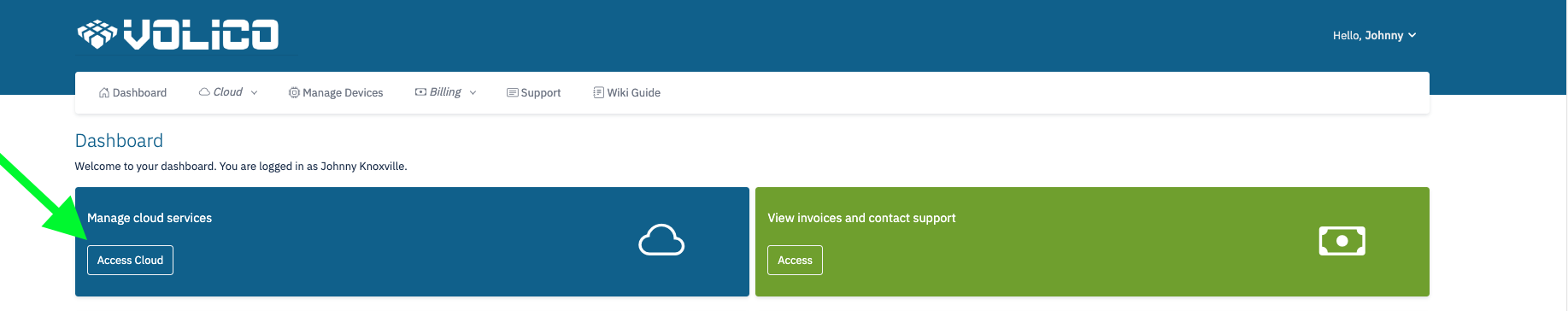Click the document icon beside Wiki Guide
The width and height of the screenshot is (1568, 311).
599,92
